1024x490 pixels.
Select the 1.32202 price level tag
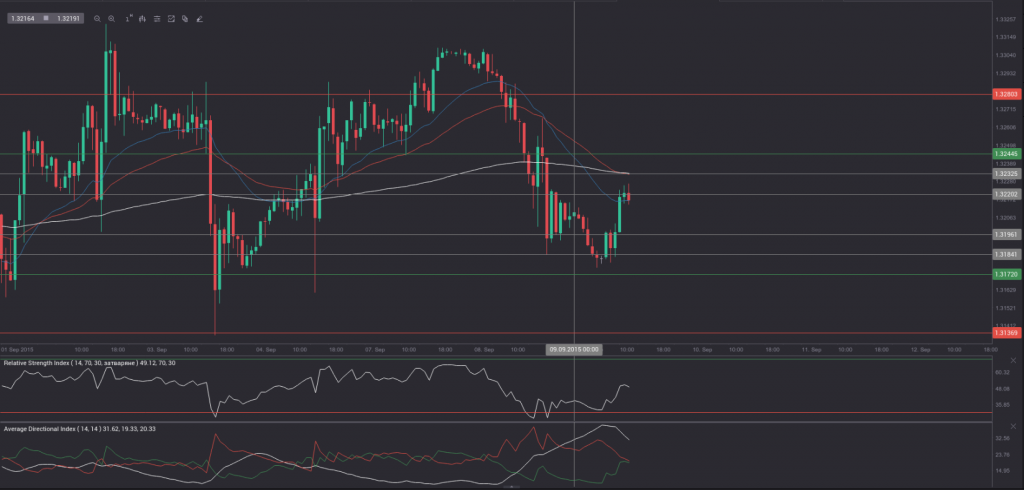tap(1006, 194)
